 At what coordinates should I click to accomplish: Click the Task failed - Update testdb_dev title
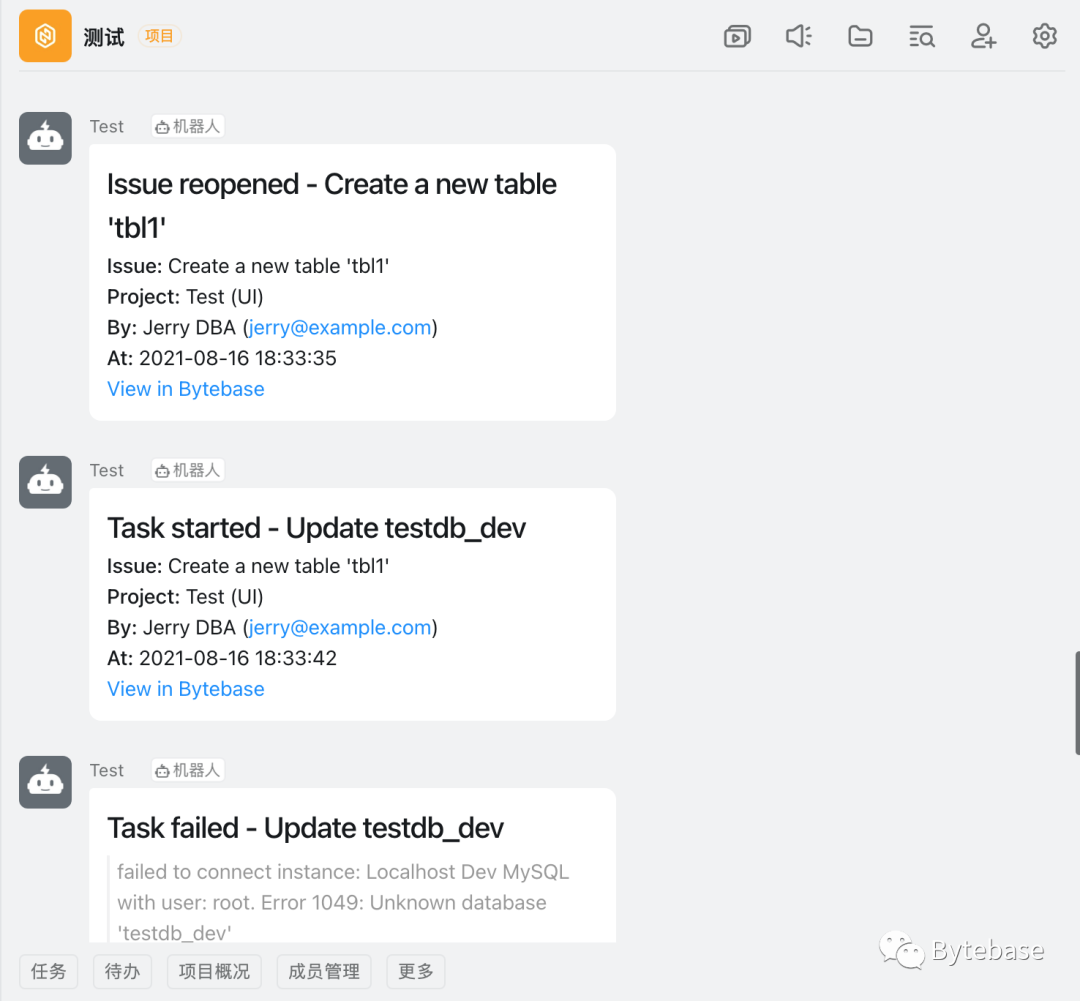(306, 828)
